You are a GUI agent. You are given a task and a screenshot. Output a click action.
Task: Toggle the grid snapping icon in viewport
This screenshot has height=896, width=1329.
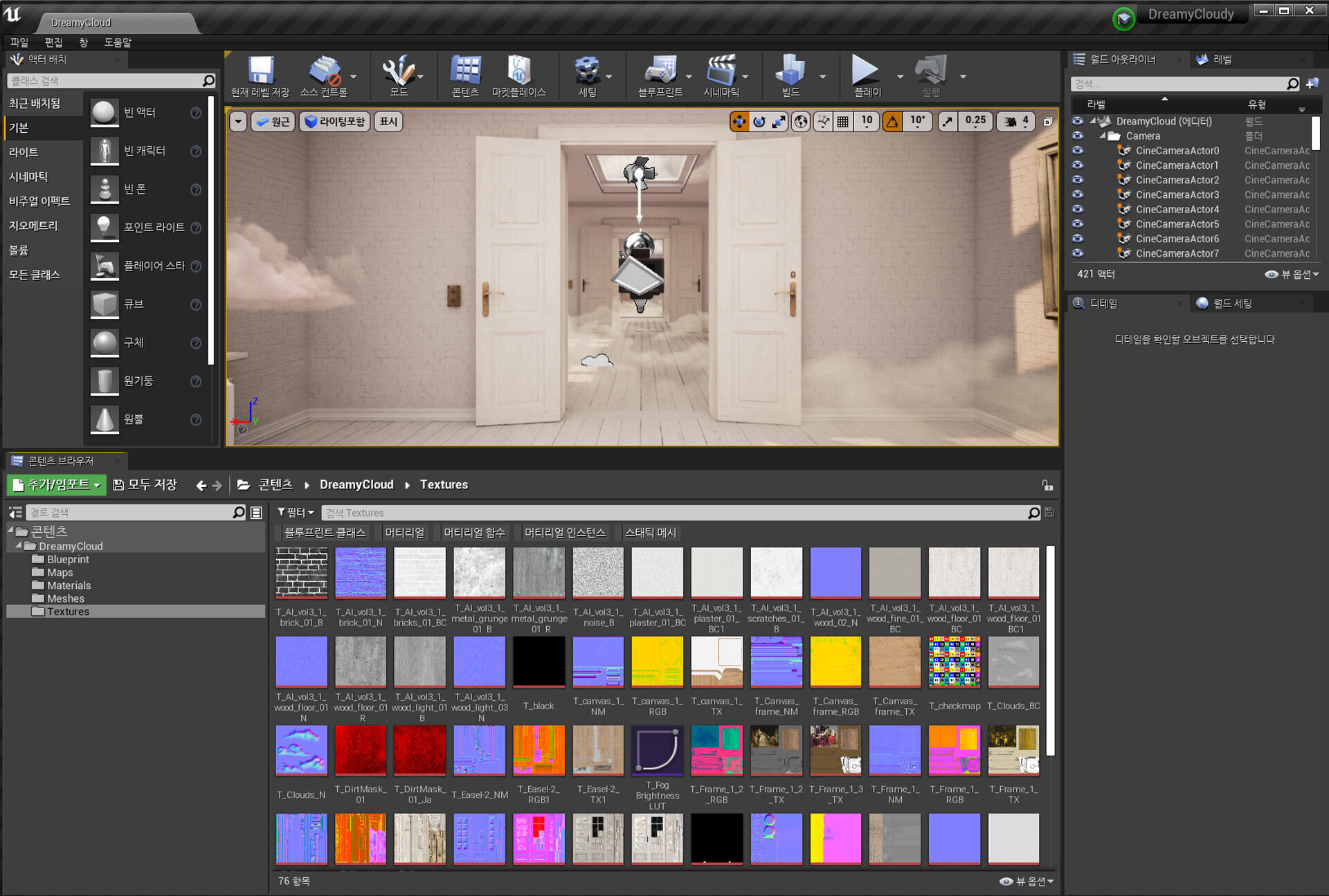point(842,122)
